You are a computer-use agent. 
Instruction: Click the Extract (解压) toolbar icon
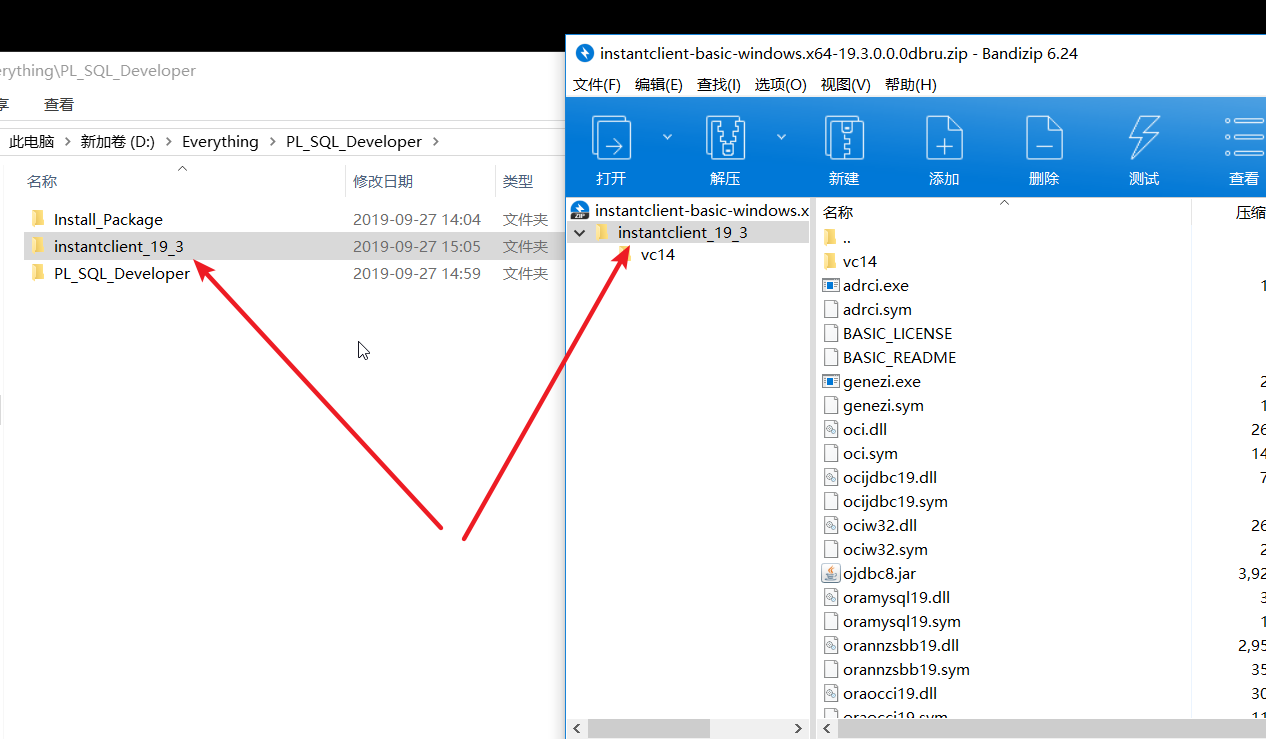click(725, 138)
